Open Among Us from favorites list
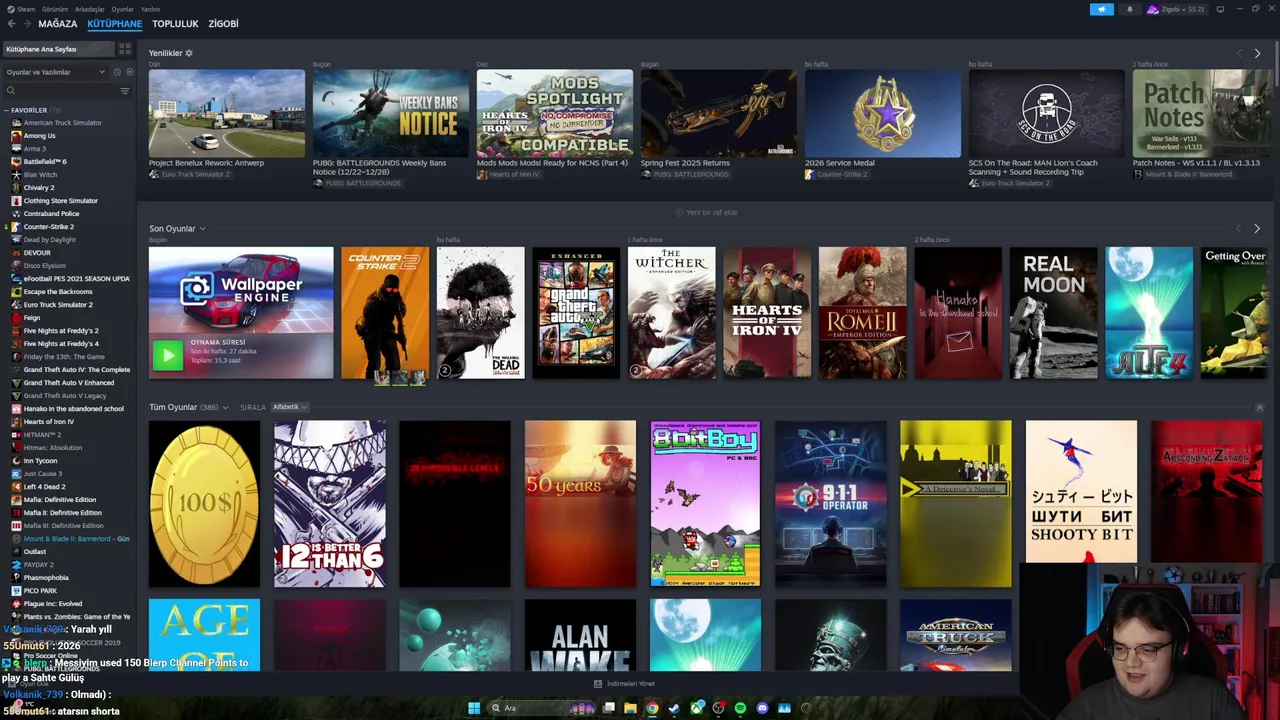This screenshot has height=720, width=1280. 40,135
